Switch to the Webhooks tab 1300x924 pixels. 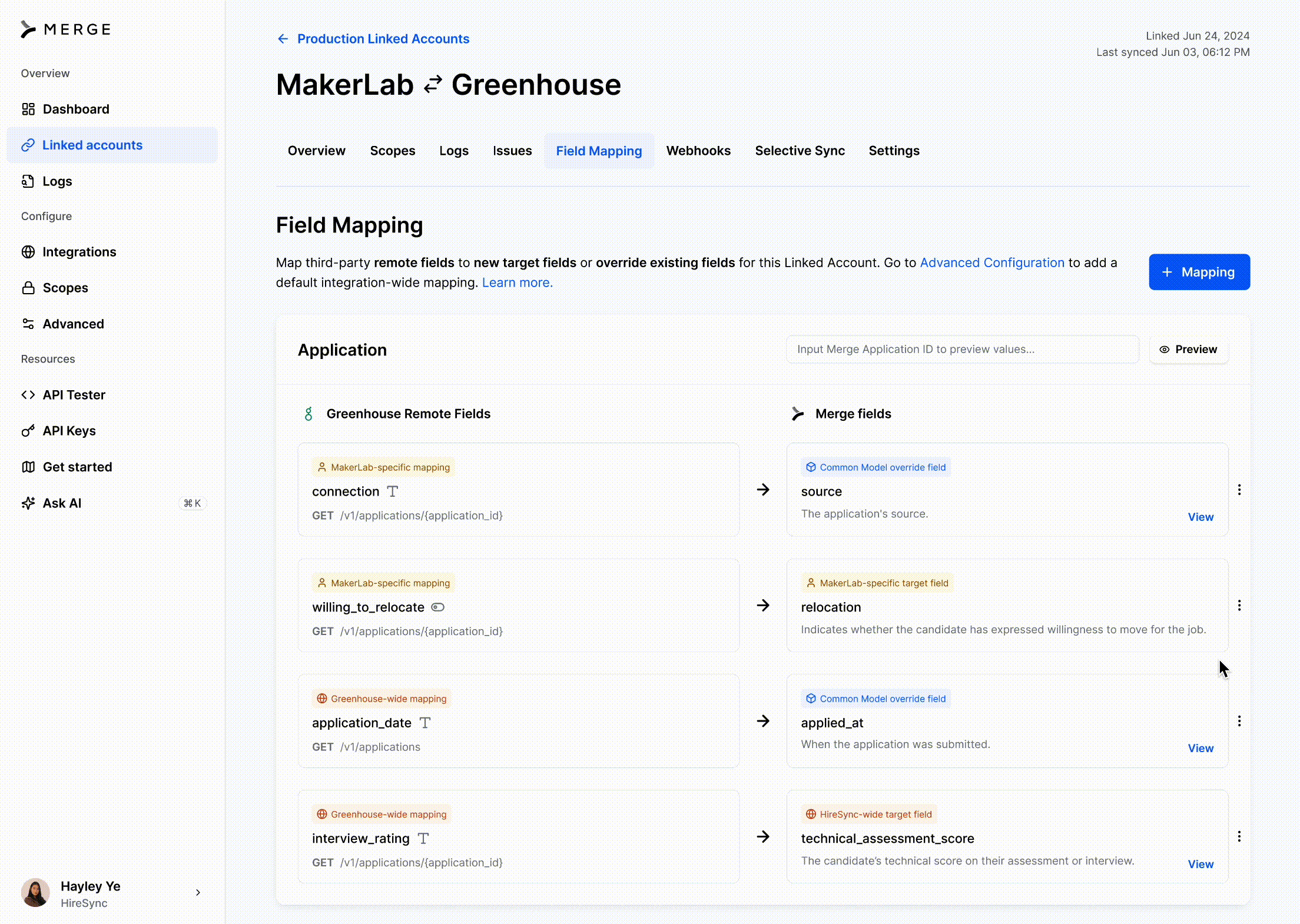pos(698,151)
